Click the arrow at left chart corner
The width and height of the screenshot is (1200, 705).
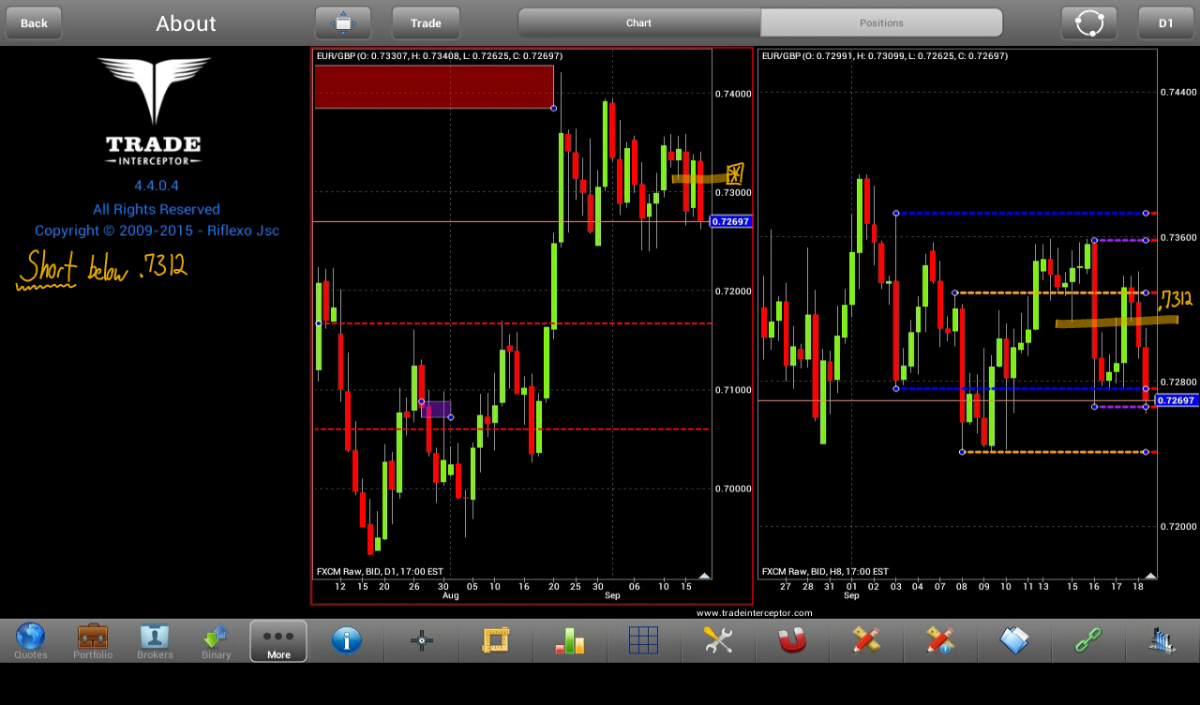[x=704, y=576]
